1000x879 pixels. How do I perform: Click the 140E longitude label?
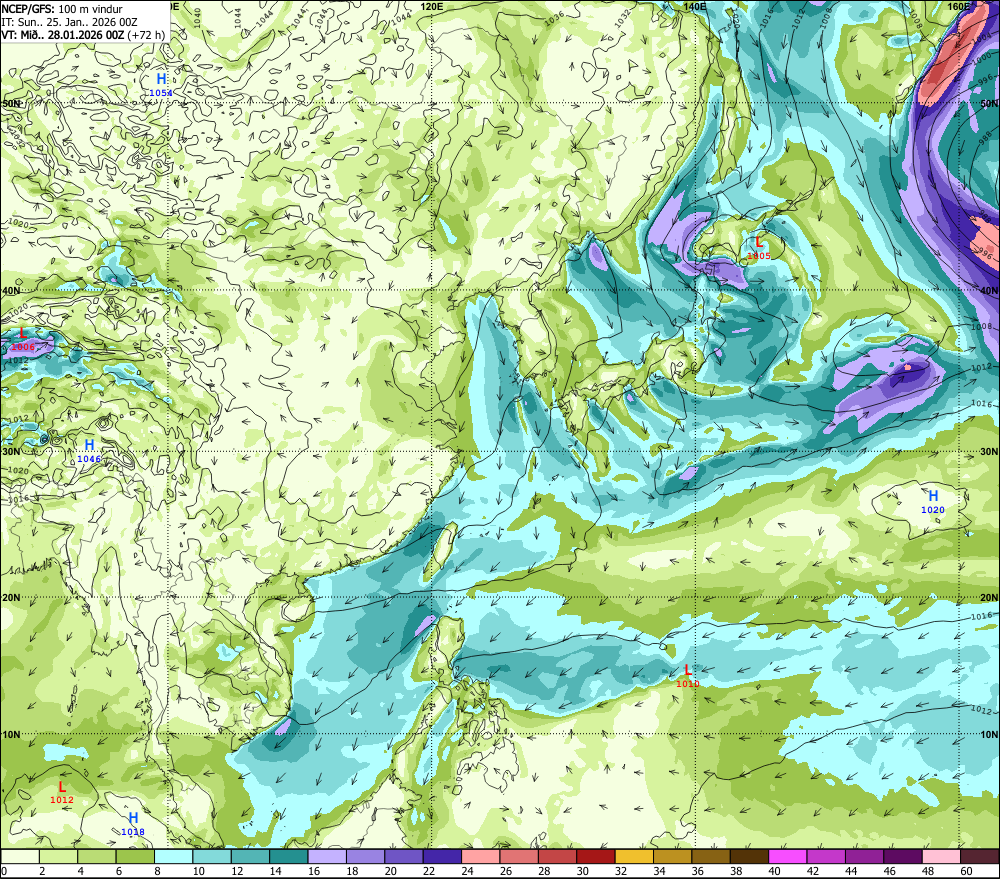(695, 6)
